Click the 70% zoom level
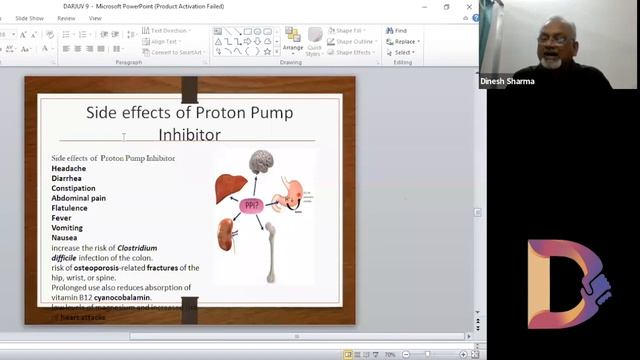The image size is (640, 360). [x=390, y=355]
